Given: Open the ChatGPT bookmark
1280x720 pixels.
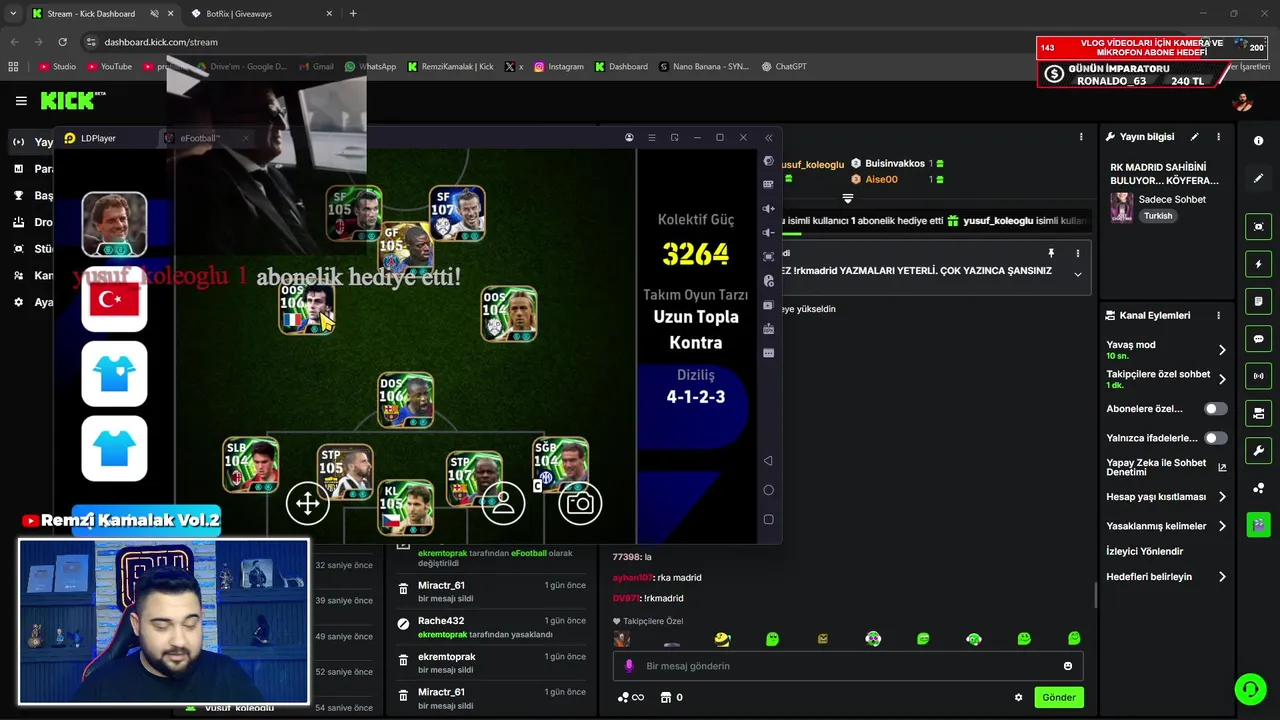Looking at the screenshot, I should tap(784, 66).
